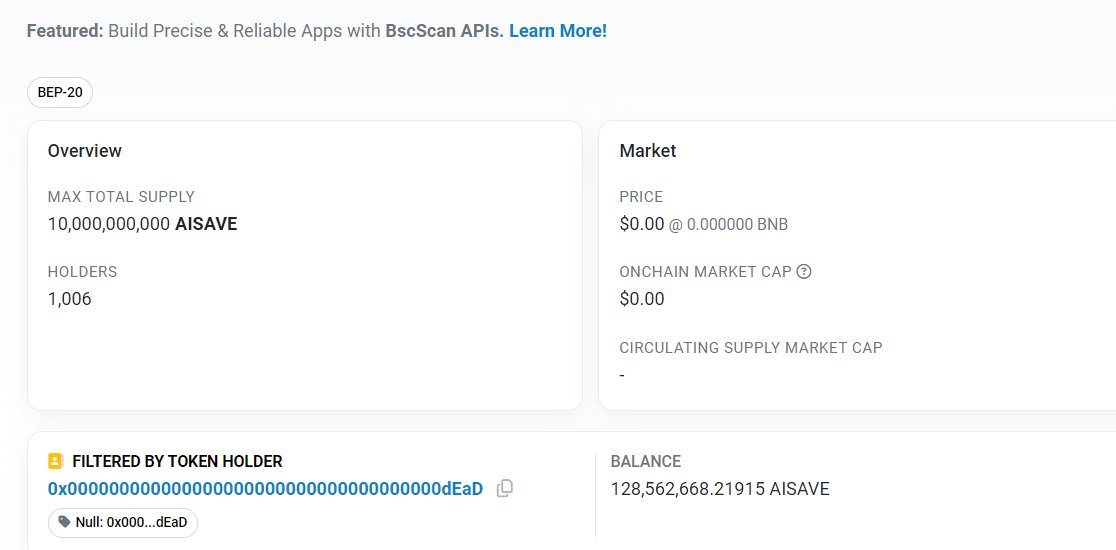The image size is (1116, 550).
Task: Click the yellow address book icon beside Filtered By Token Holder
Action: point(56,461)
